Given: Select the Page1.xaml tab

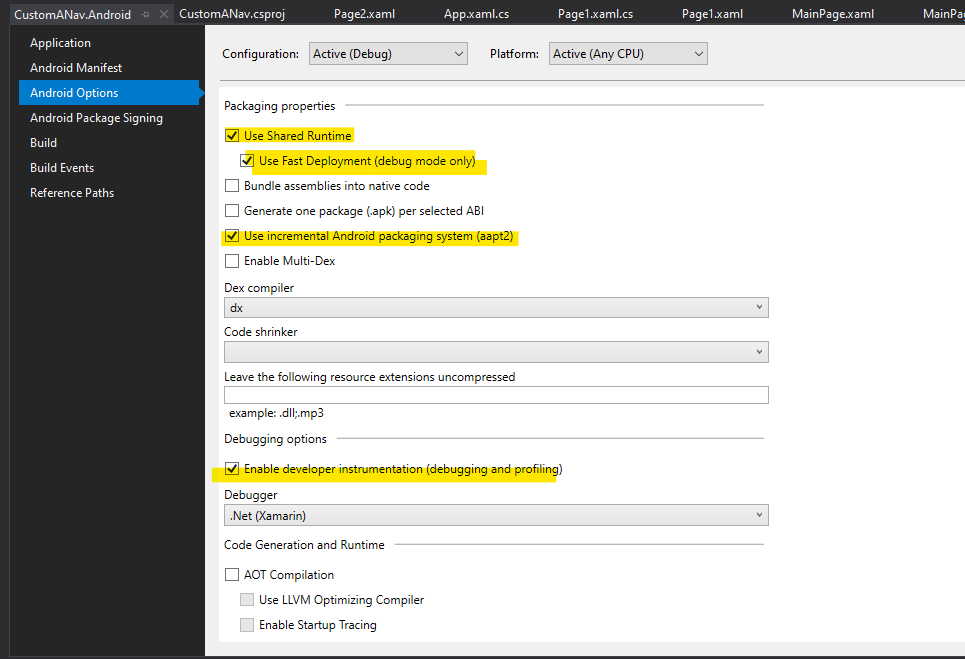Looking at the screenshot, I should tap(712, 14).
